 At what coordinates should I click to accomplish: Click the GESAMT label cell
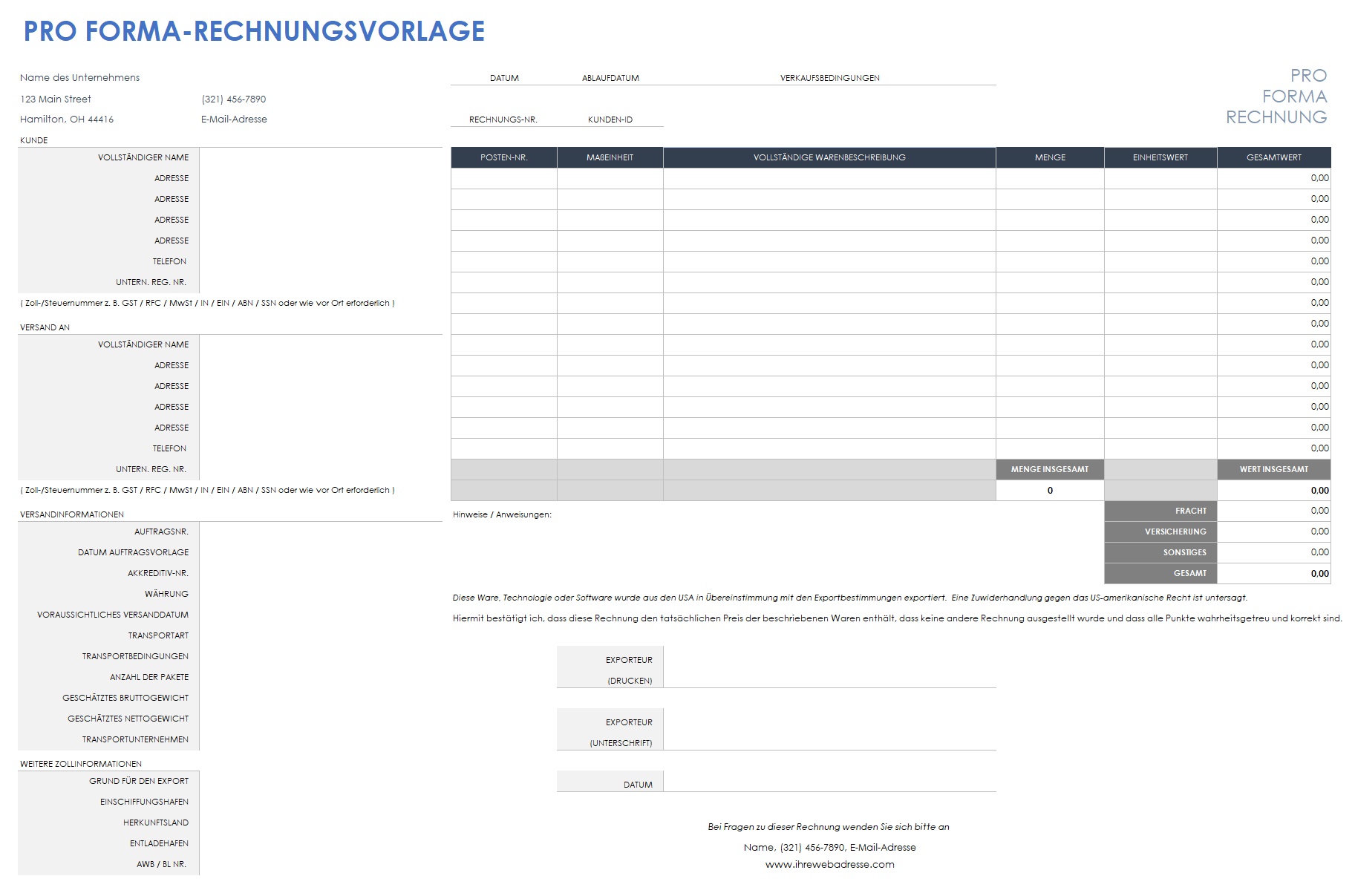(1160, 574)
